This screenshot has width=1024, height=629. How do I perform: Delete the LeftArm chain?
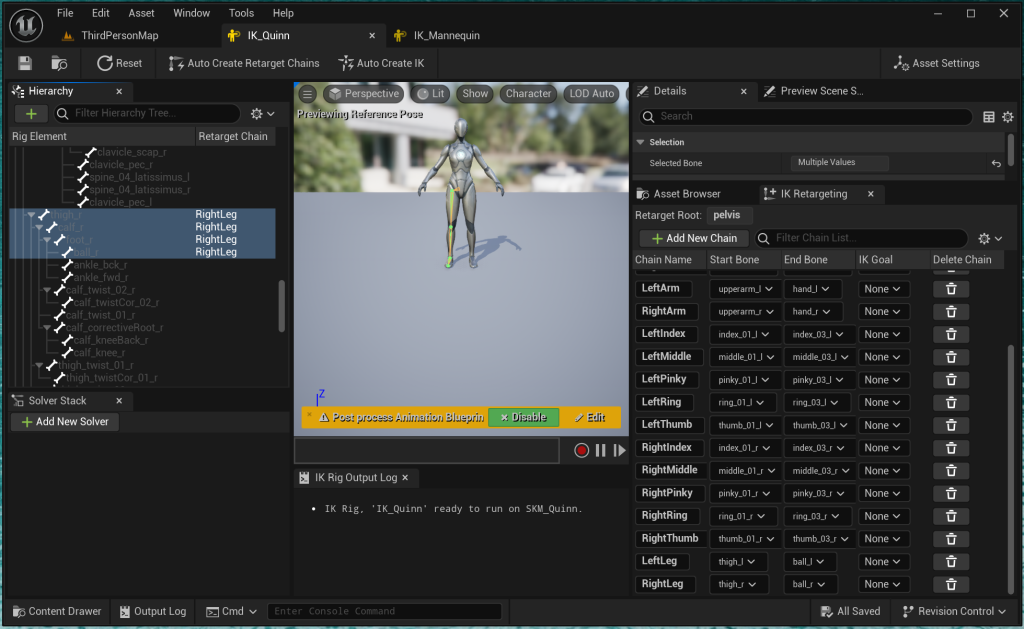[951, 289]
